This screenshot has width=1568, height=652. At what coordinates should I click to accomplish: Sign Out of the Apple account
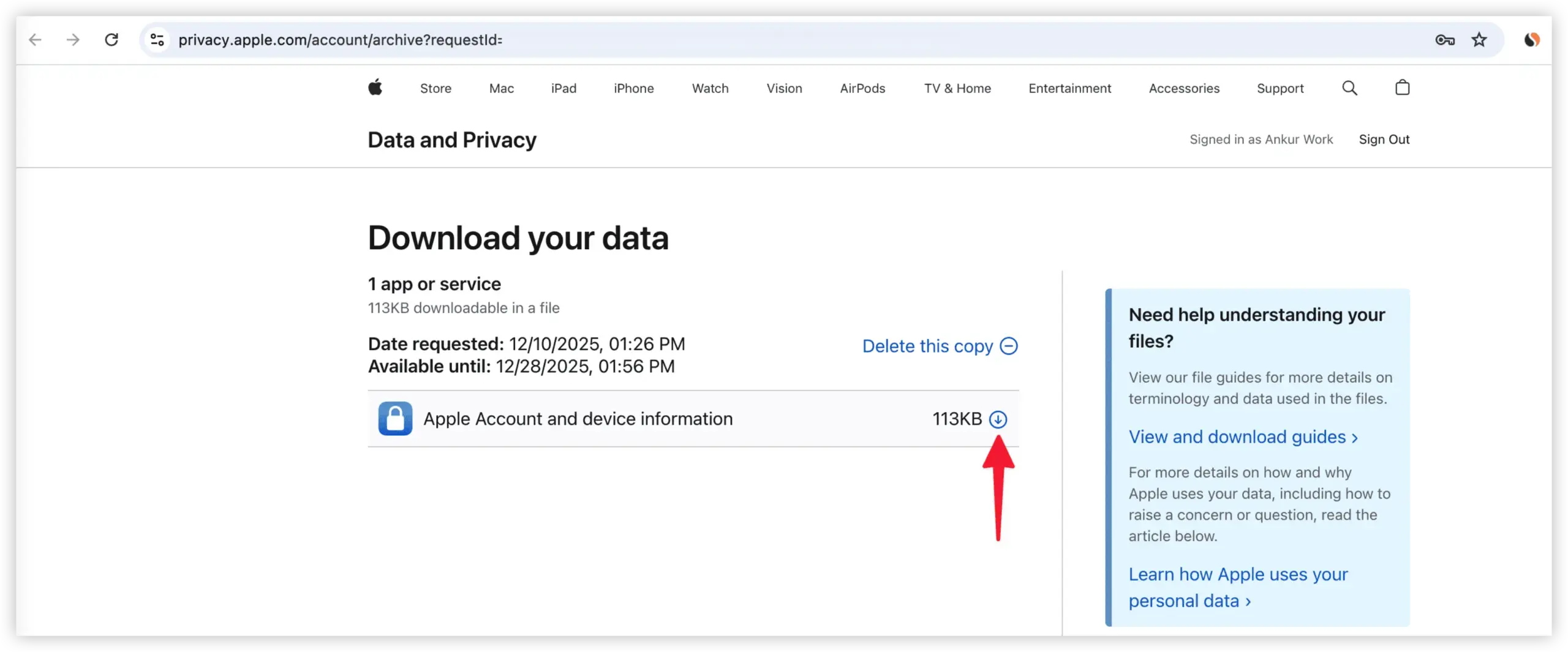tap(1385, 139)
